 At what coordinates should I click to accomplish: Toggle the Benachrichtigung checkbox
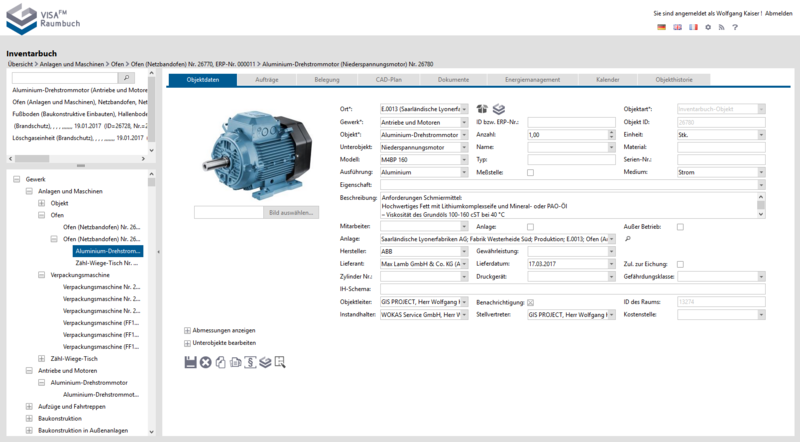pyautogui.click(x=531, y=302)
